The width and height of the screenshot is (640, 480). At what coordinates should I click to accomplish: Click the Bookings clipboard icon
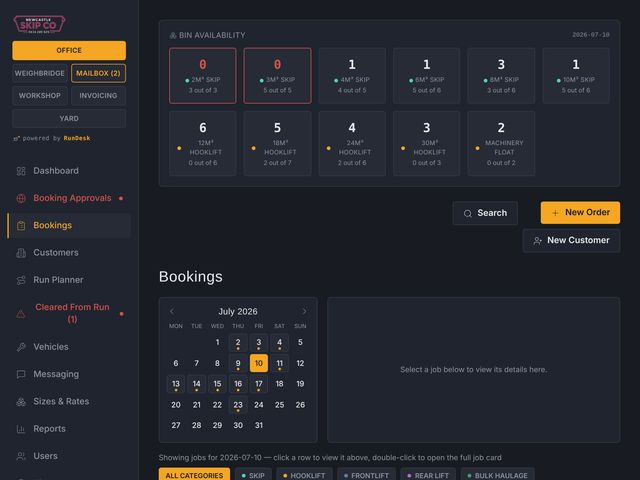pos(21,225)
